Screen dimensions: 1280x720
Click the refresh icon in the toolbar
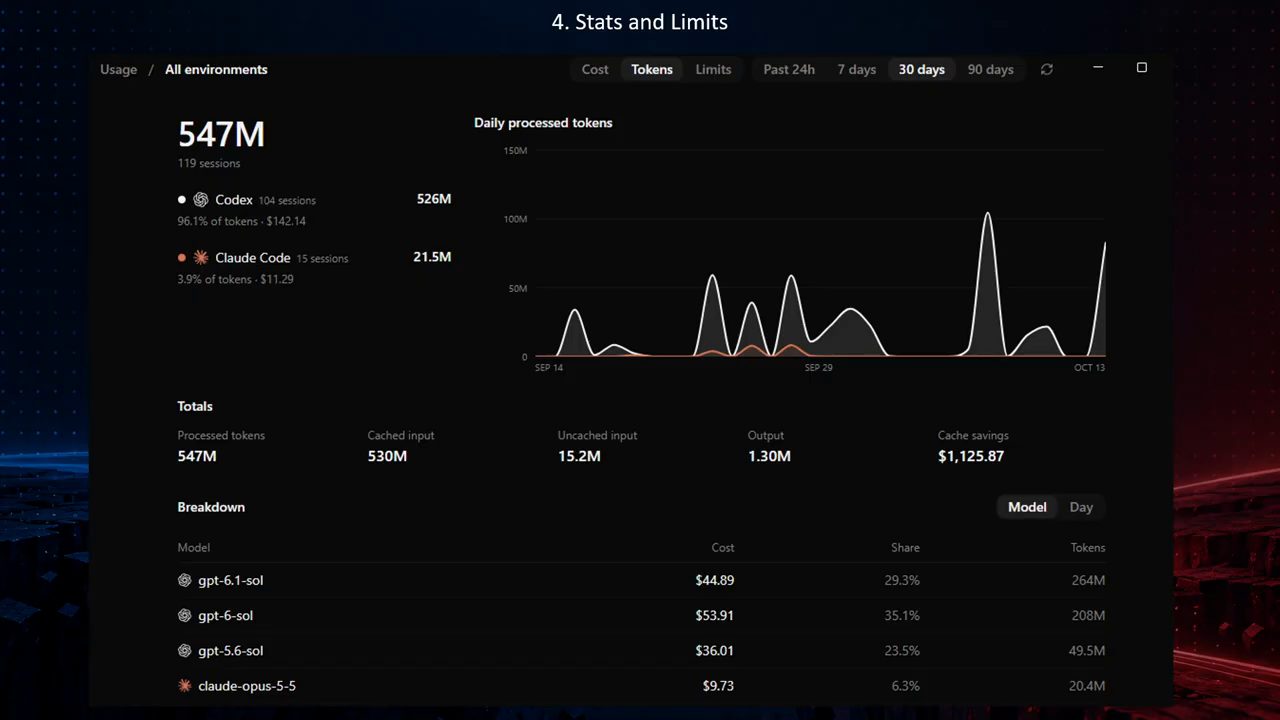tap(1046, 69)
